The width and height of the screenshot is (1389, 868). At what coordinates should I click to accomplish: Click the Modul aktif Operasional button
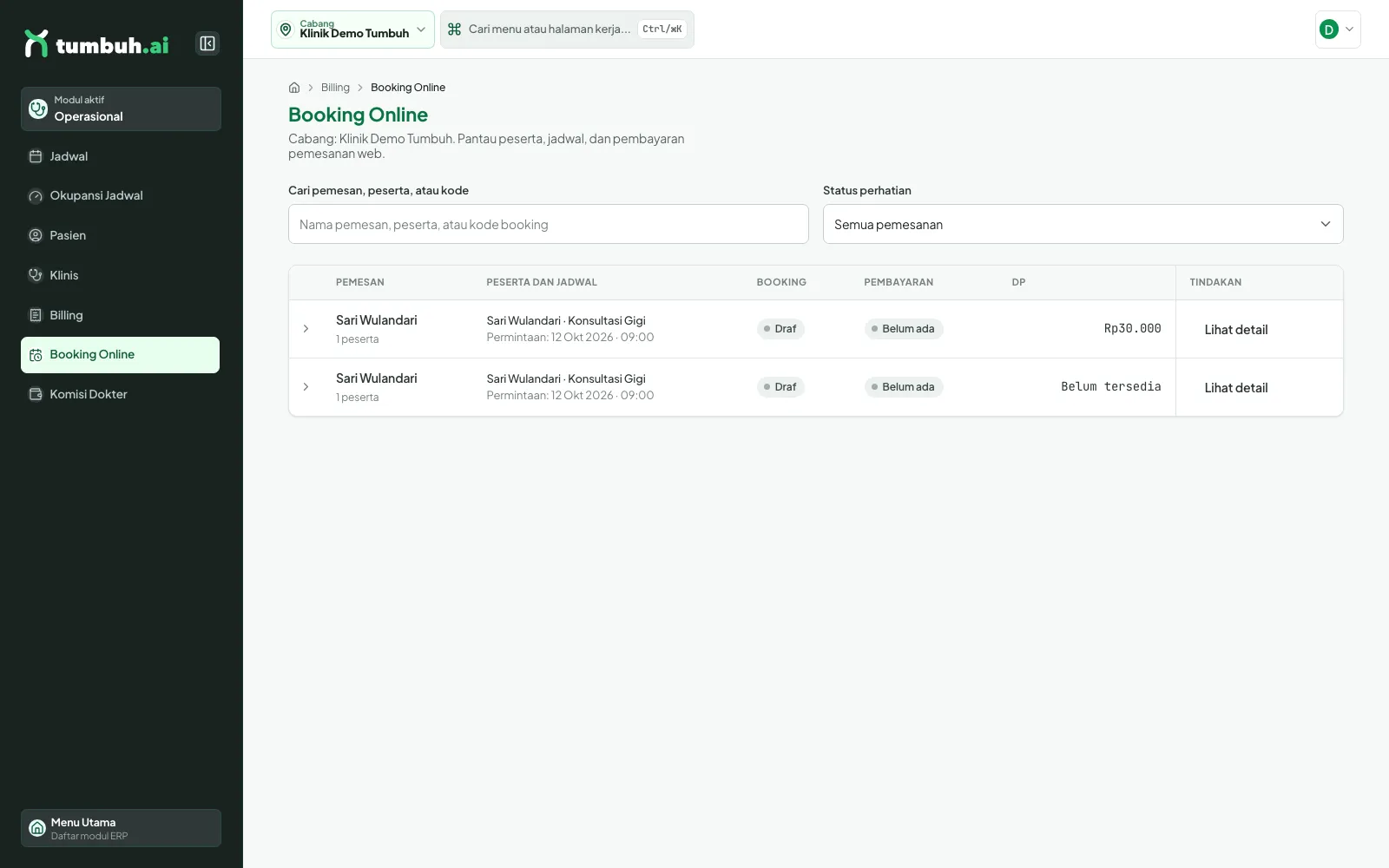[x=121, y=108]
